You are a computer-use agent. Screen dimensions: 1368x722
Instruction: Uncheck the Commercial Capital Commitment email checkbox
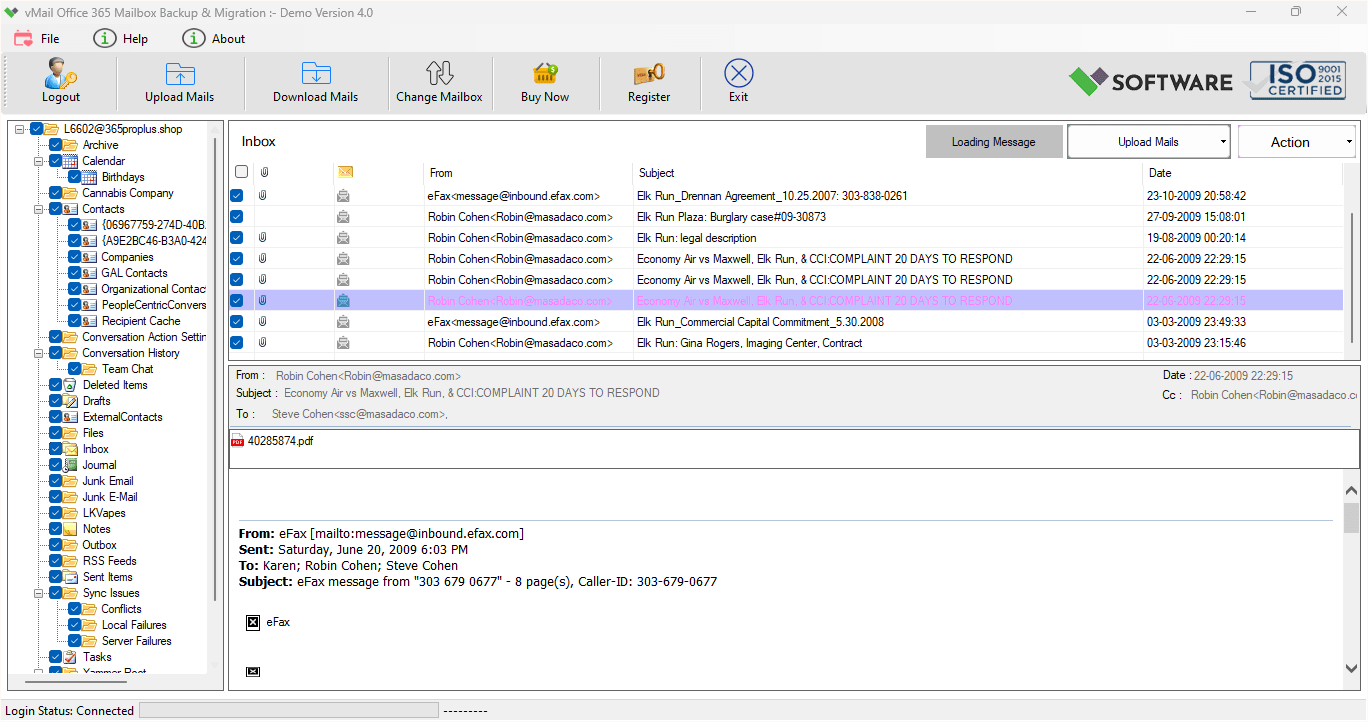click(x=237, y=322)
